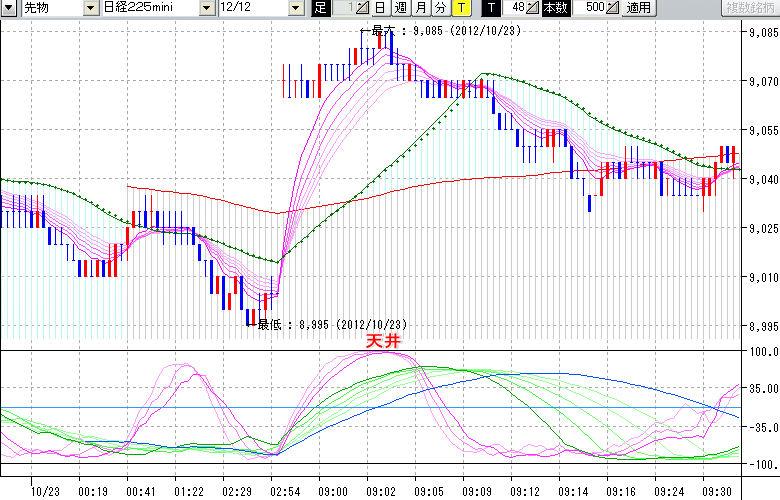This screenshot has height=500, width=780.
Task: Select the 分 (minute) timeframe button
Action: [x=440, y=8]
